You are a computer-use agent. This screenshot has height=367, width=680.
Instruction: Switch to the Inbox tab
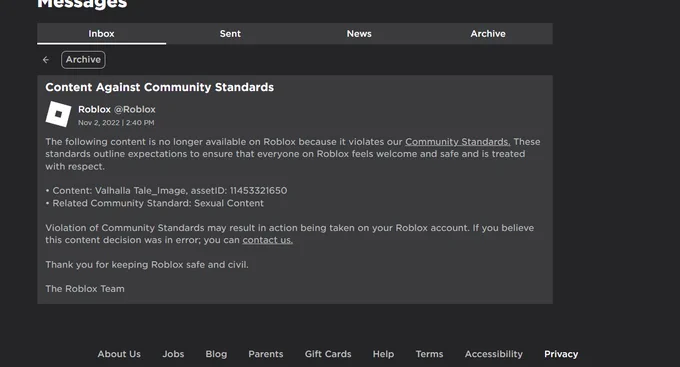(x=101, y=33)
